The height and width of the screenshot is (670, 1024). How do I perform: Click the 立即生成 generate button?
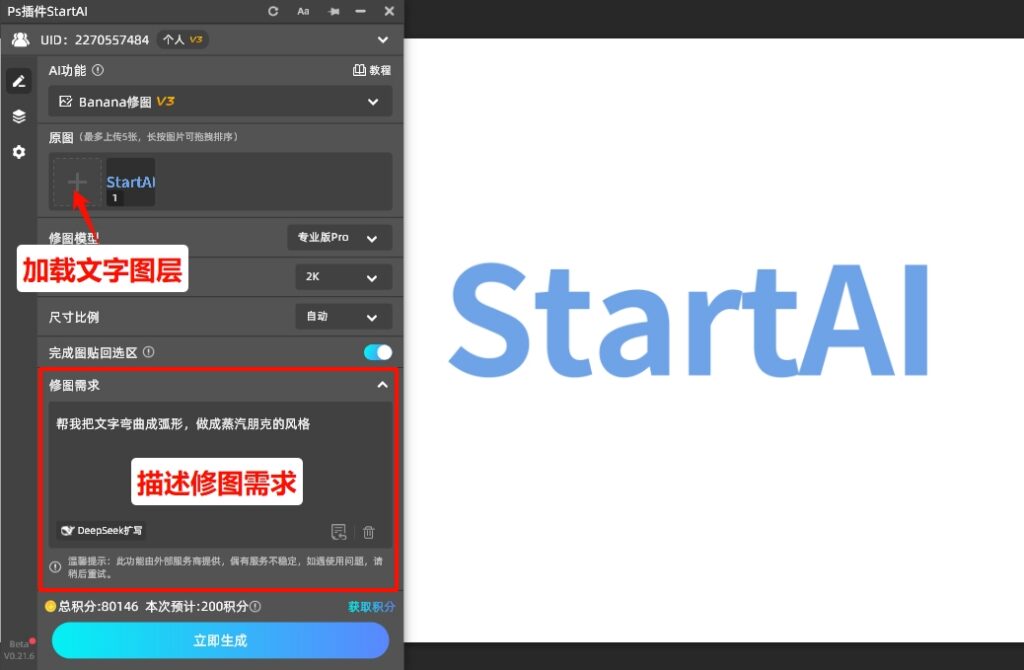coord(219,641)
